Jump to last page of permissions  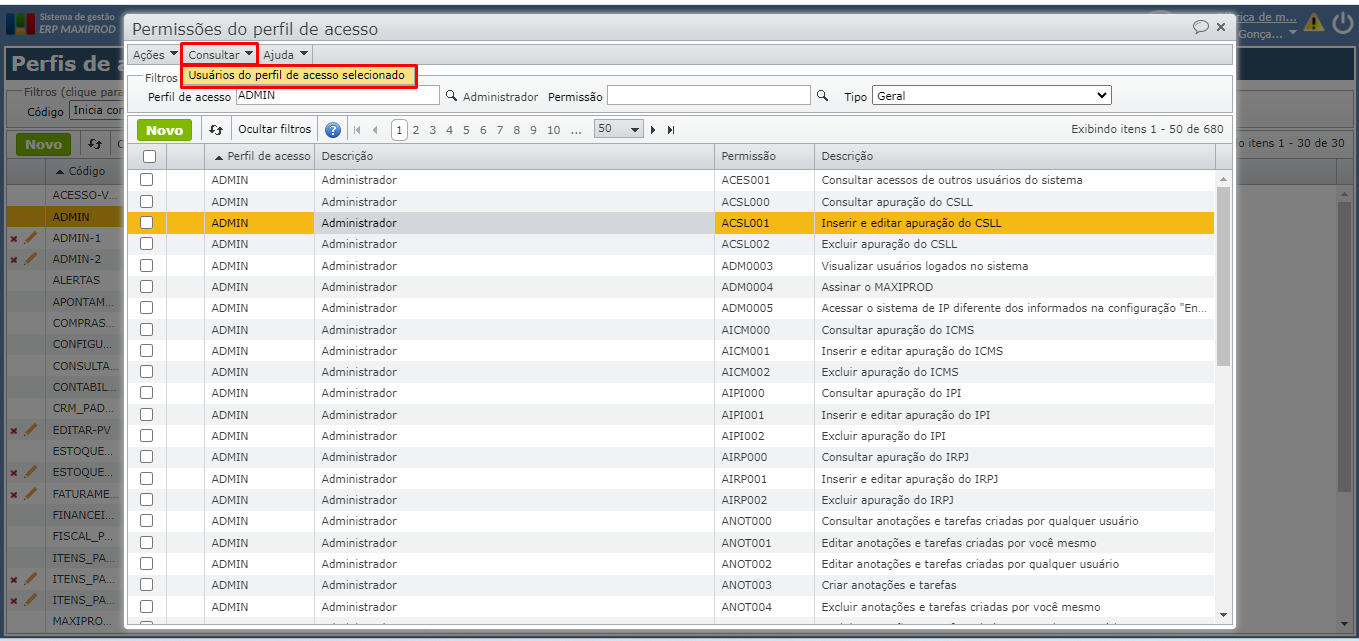(x=671, y=130)
